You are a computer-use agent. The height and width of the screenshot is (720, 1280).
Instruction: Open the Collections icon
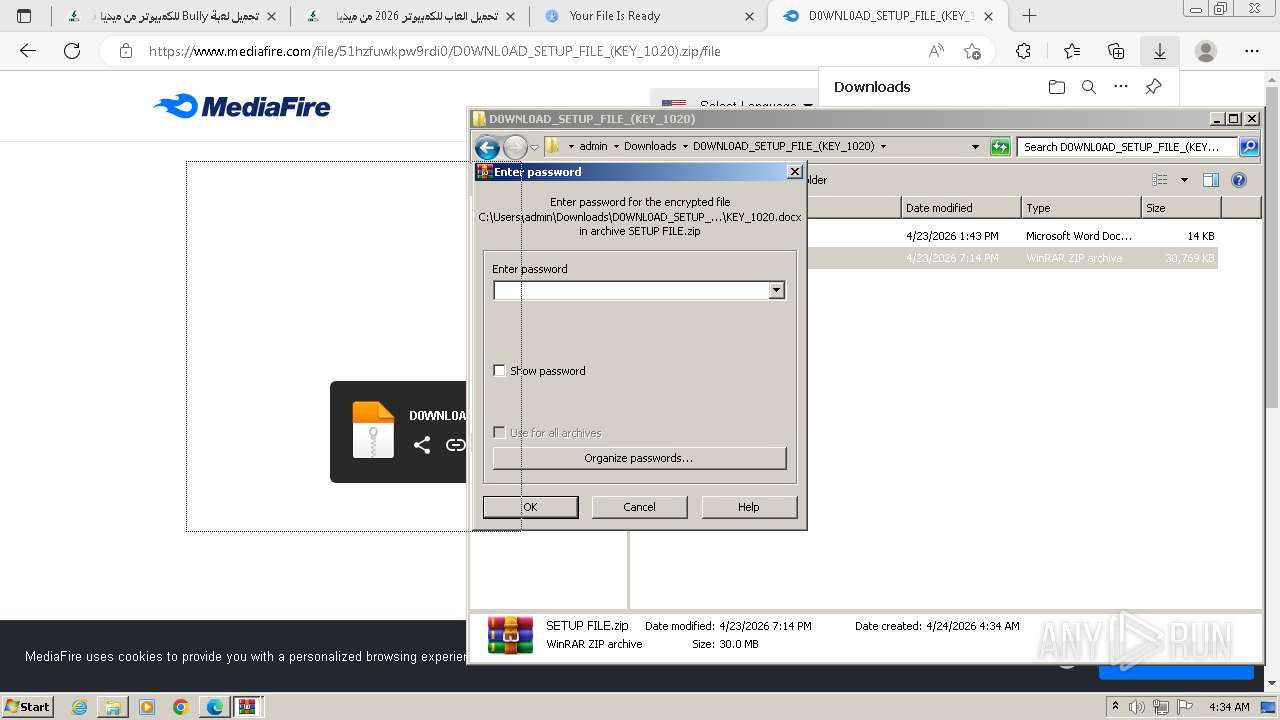(1116, 51)
